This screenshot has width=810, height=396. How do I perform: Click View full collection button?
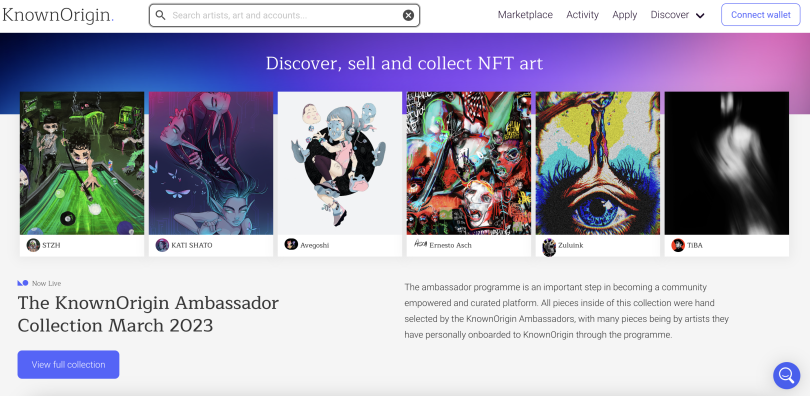[68, 365]
